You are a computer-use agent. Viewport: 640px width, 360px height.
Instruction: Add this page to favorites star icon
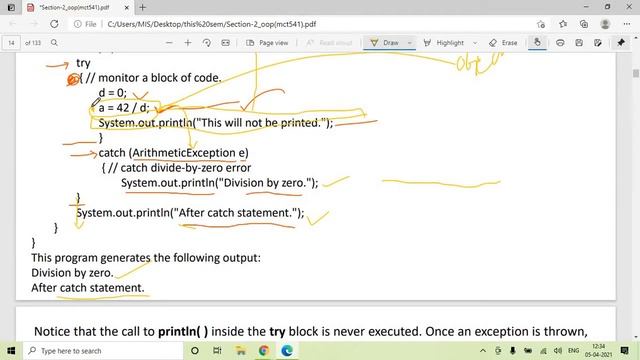541,24
